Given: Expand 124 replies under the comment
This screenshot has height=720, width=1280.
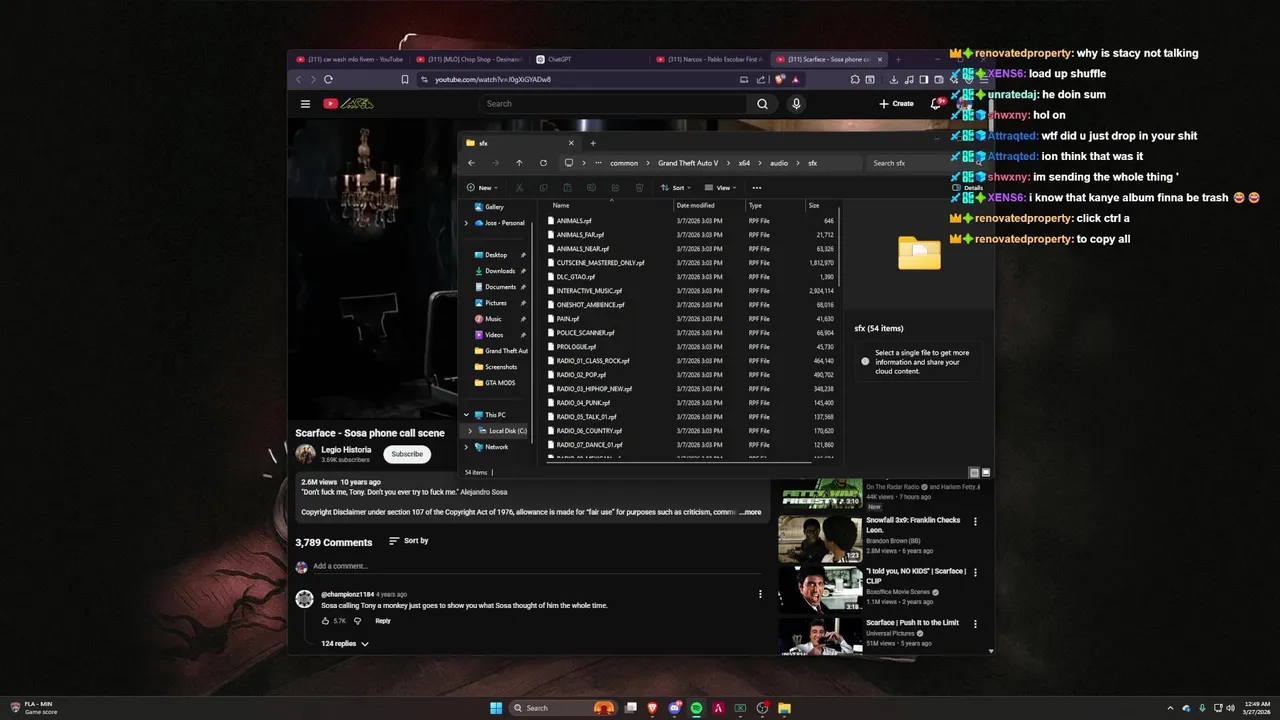Looking at the screenshot, I should point(345,644).
